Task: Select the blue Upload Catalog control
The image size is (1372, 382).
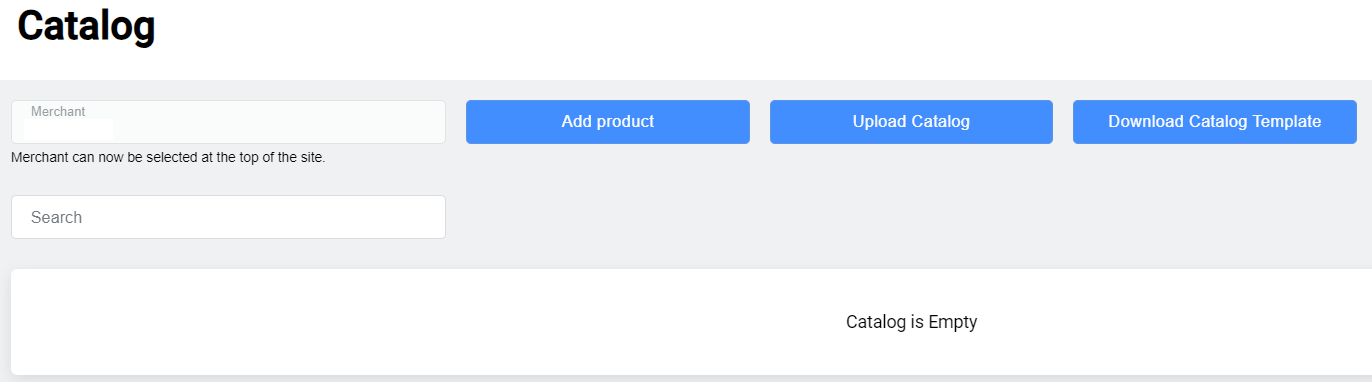Action: pyautogui.click(x=911, y=122)
